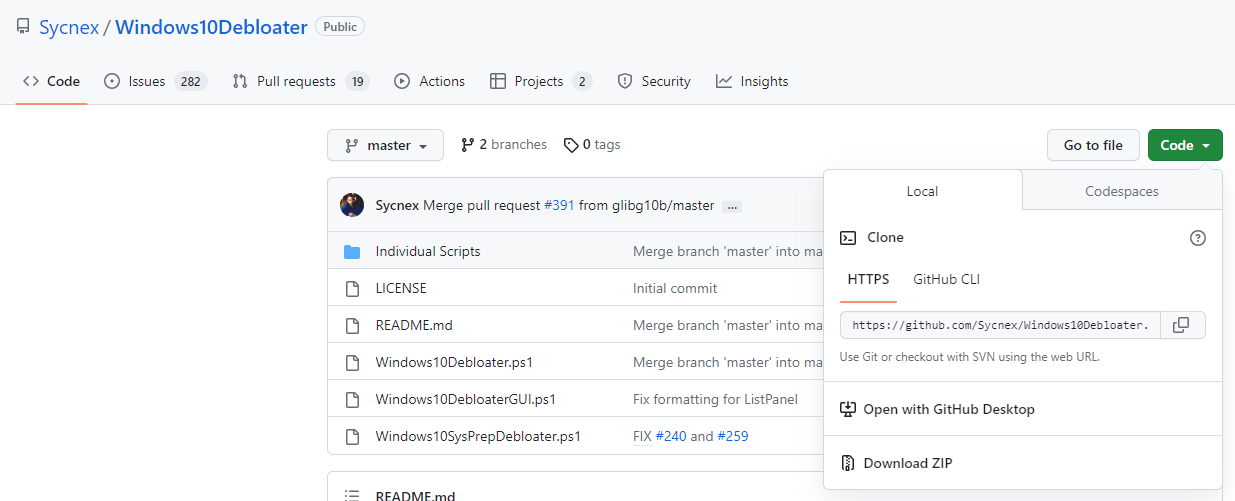Open Windows10SysPrepDebloater.ps1 file

pos(478,436)
